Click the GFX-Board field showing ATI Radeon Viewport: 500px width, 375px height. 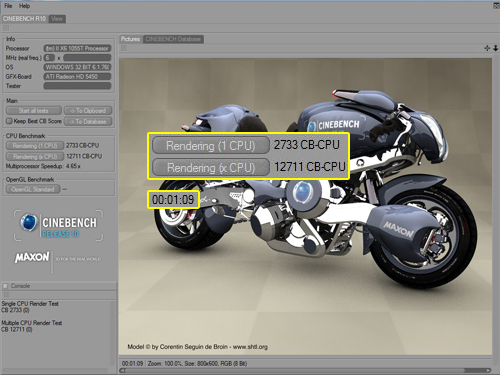[x=77, y=76]
